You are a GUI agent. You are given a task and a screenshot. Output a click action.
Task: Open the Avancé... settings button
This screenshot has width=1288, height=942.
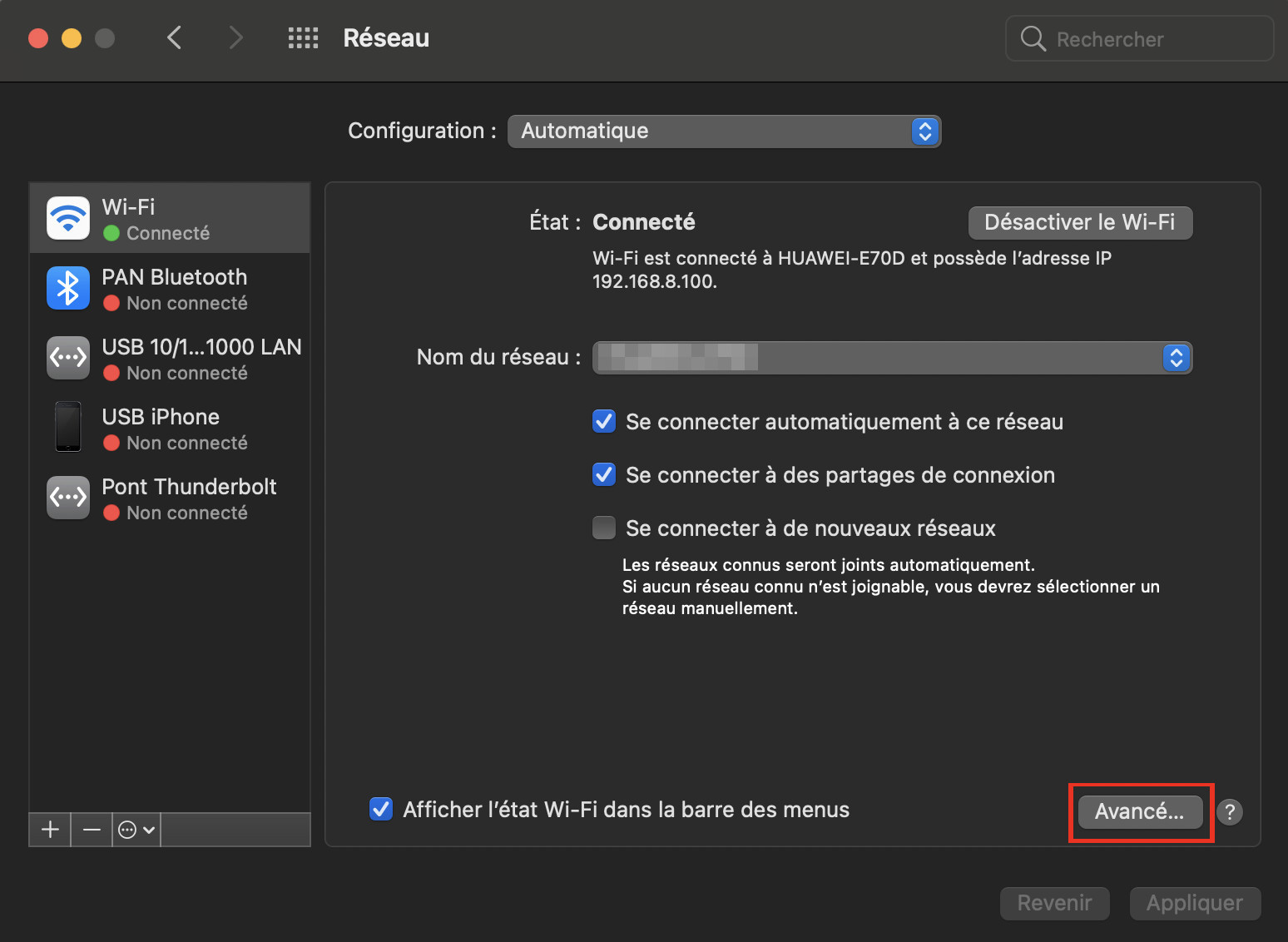pos(1140,811)
